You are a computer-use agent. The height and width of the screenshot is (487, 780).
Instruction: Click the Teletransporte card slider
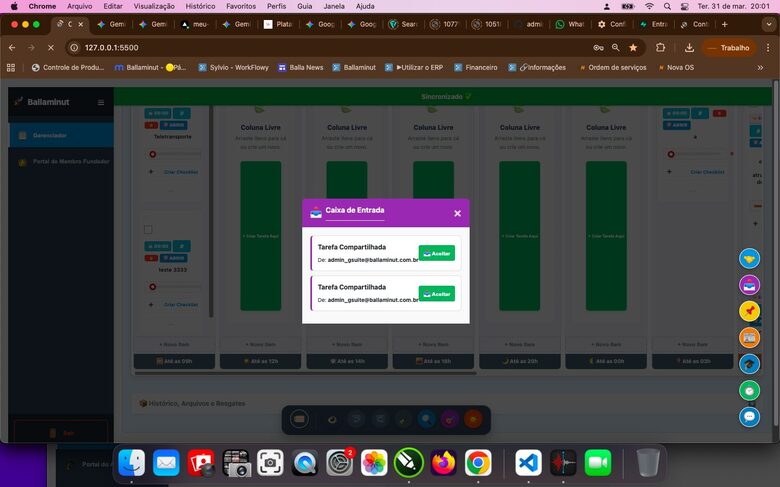coord(174,153)
